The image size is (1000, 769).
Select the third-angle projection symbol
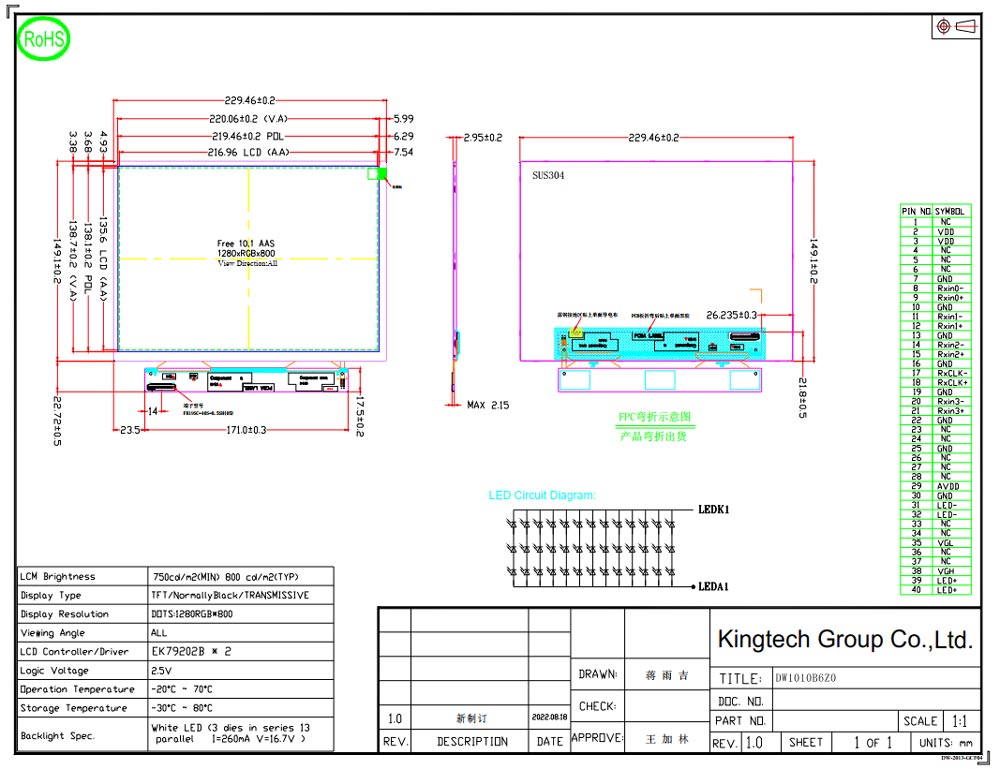[958, 25]
